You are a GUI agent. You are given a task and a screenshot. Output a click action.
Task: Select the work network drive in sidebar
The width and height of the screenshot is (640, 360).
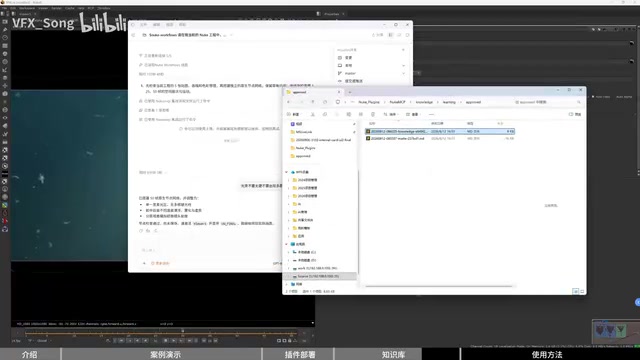click(317, 268)
